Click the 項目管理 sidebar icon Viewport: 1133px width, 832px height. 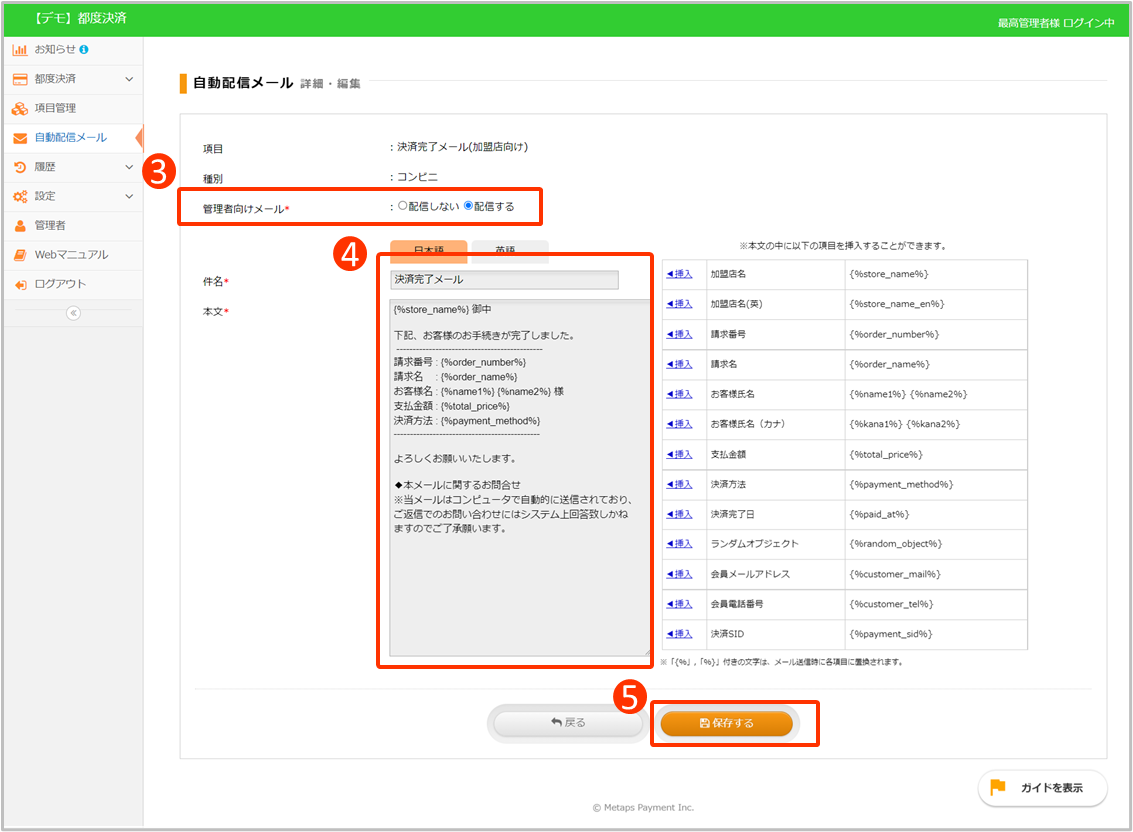[20, 108]
